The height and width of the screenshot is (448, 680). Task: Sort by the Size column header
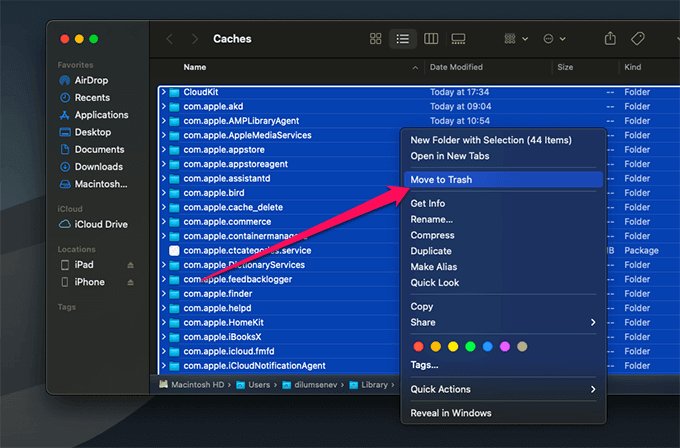pyautogui.click(x=565, y=67)
